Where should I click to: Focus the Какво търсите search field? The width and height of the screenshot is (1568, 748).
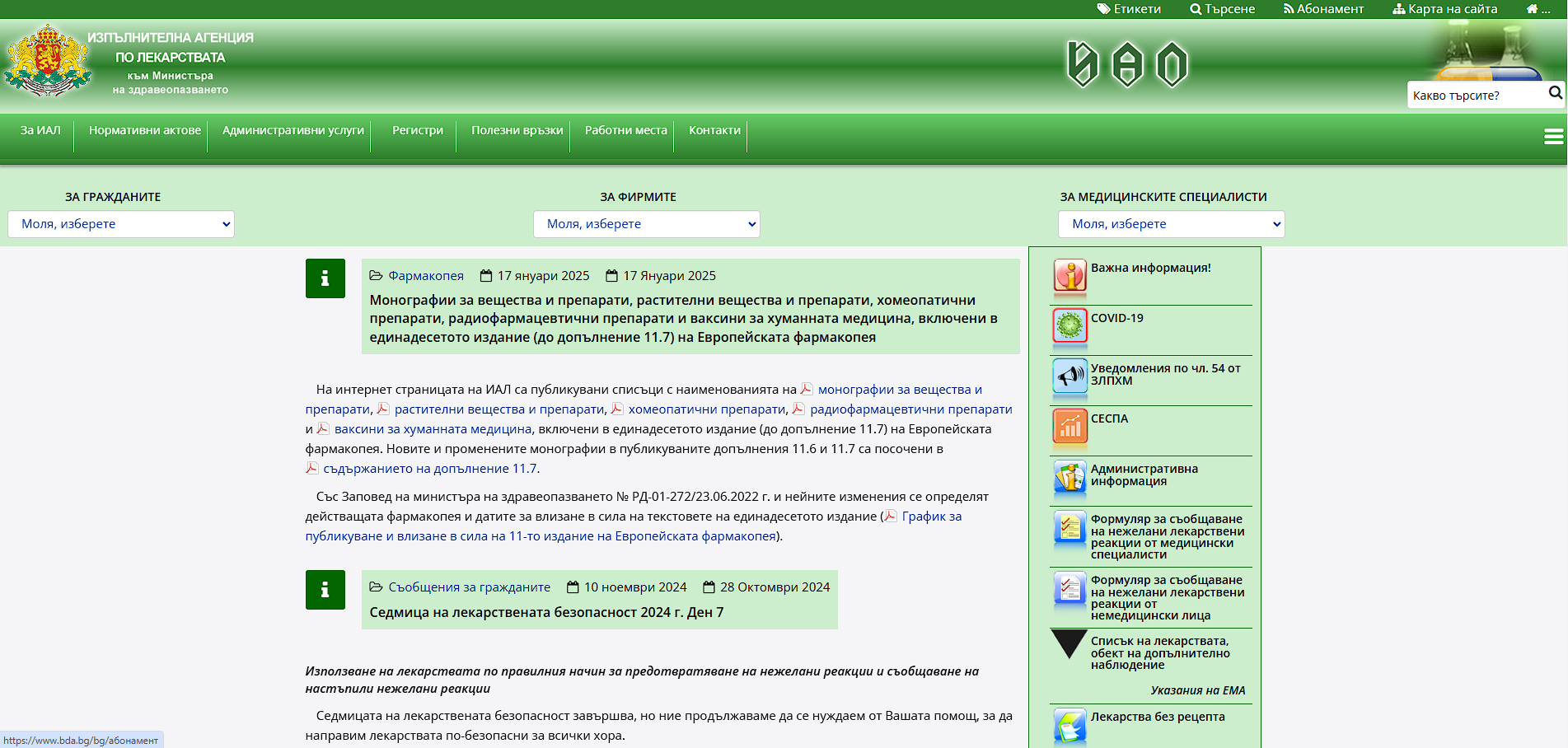pos(1475,96)
